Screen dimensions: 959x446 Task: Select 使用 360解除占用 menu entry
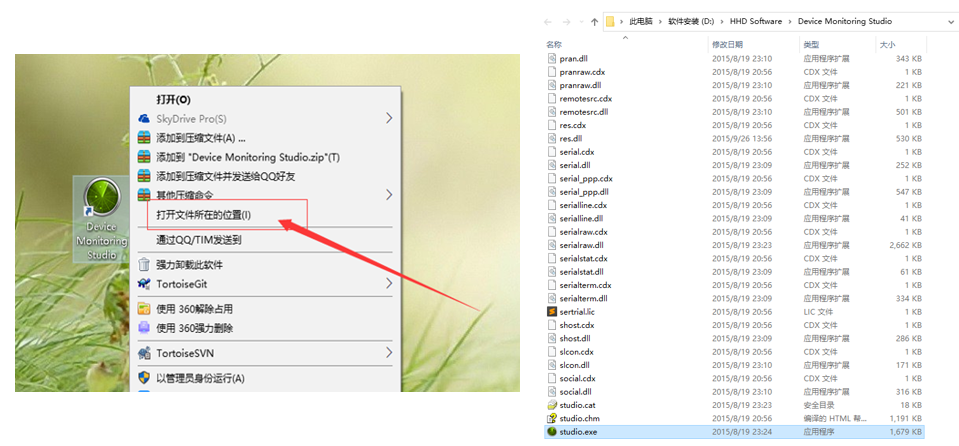click(267, 309)
